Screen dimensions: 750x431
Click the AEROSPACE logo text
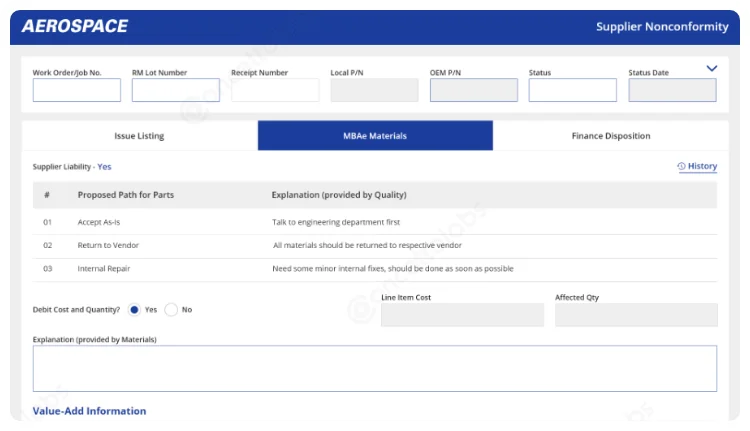coord(75,26)
